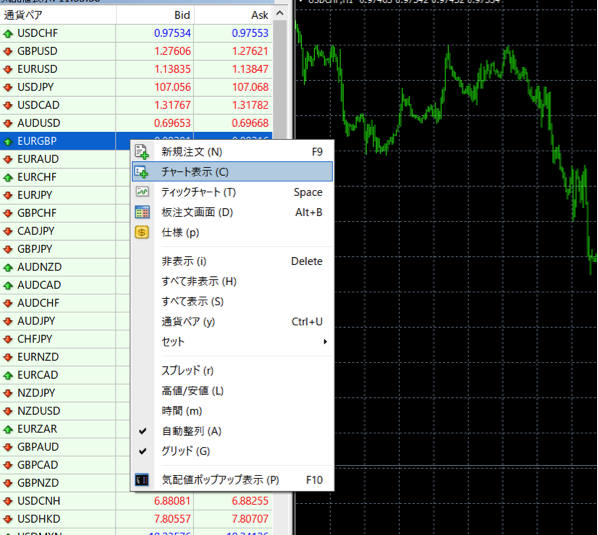Screen dimensions: 598x535
Task: Select the AUDCHF row
Action: (65, 303)
